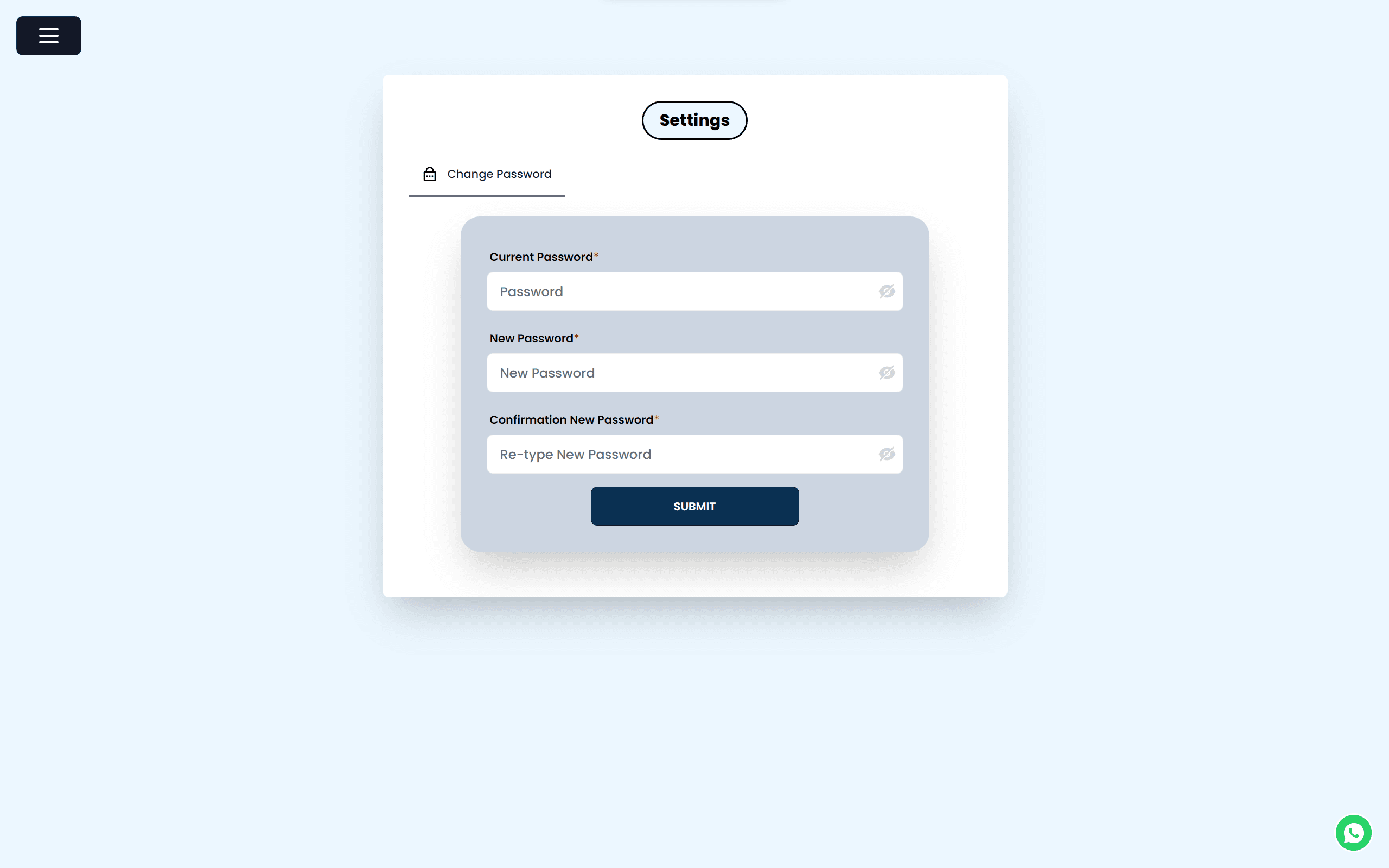Toggle visibility icon on Current Password field
This screenshot has width=1389, height=868.
886,291
